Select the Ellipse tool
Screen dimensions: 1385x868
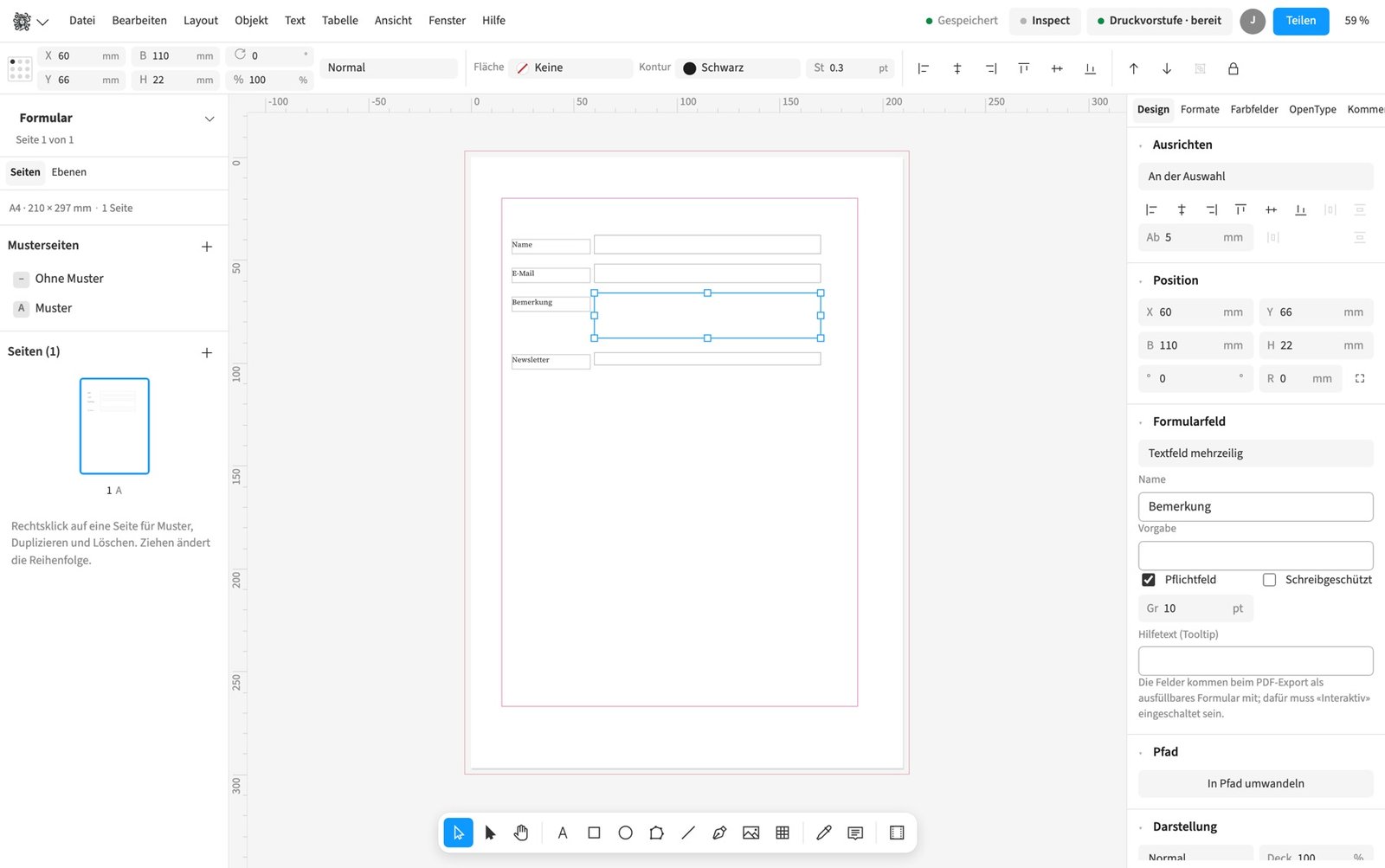[625, 833]
